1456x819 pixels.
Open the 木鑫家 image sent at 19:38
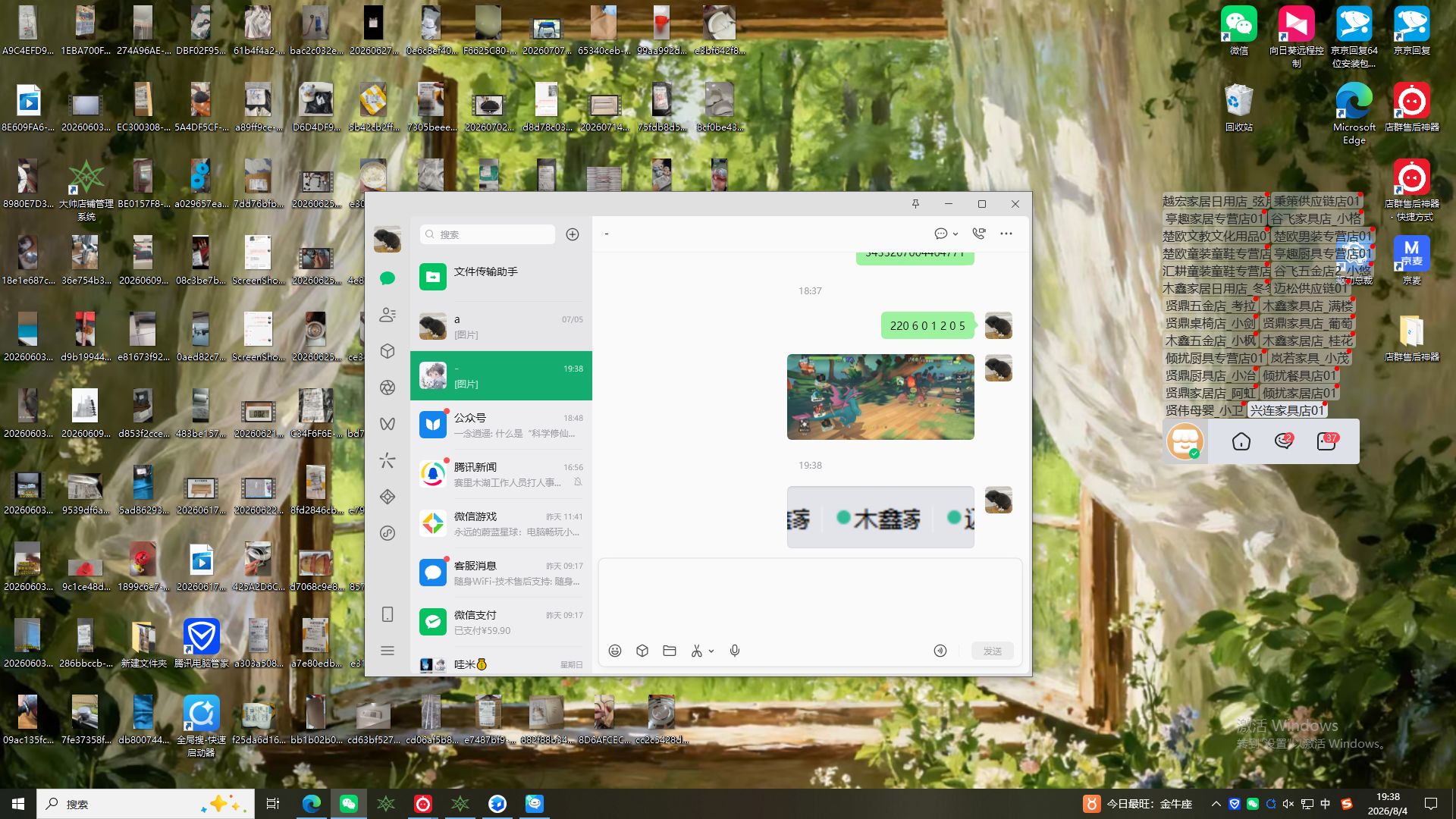click(880, 517)
